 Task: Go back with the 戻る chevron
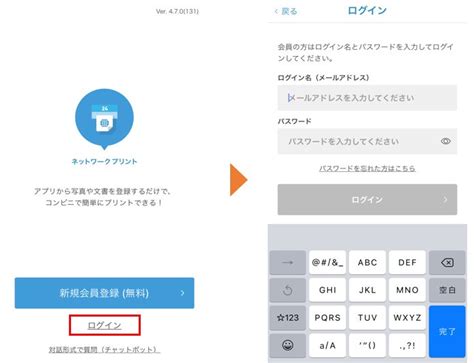click(x=286, y=11)
